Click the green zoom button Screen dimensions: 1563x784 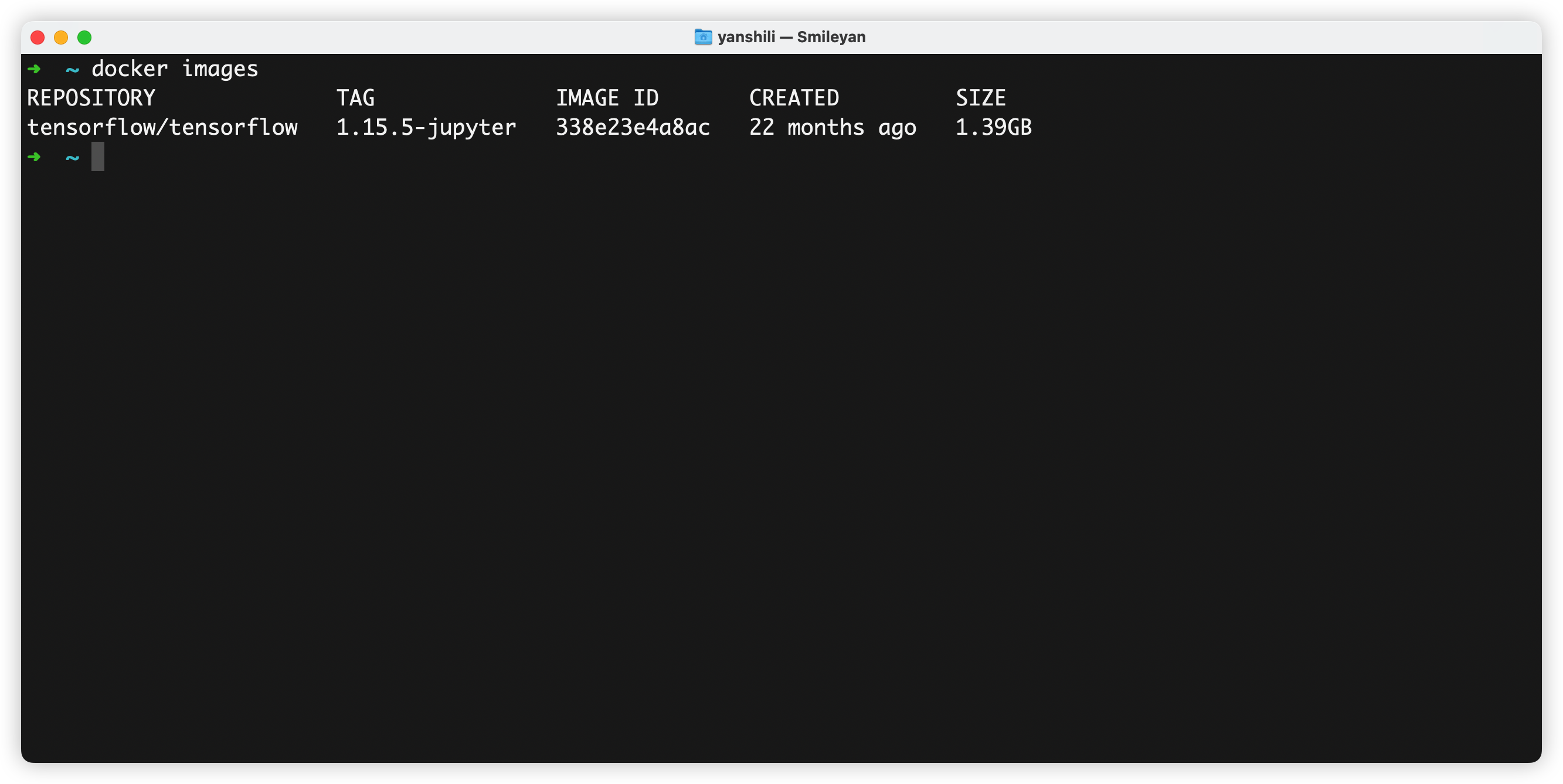tap(85, 37)
